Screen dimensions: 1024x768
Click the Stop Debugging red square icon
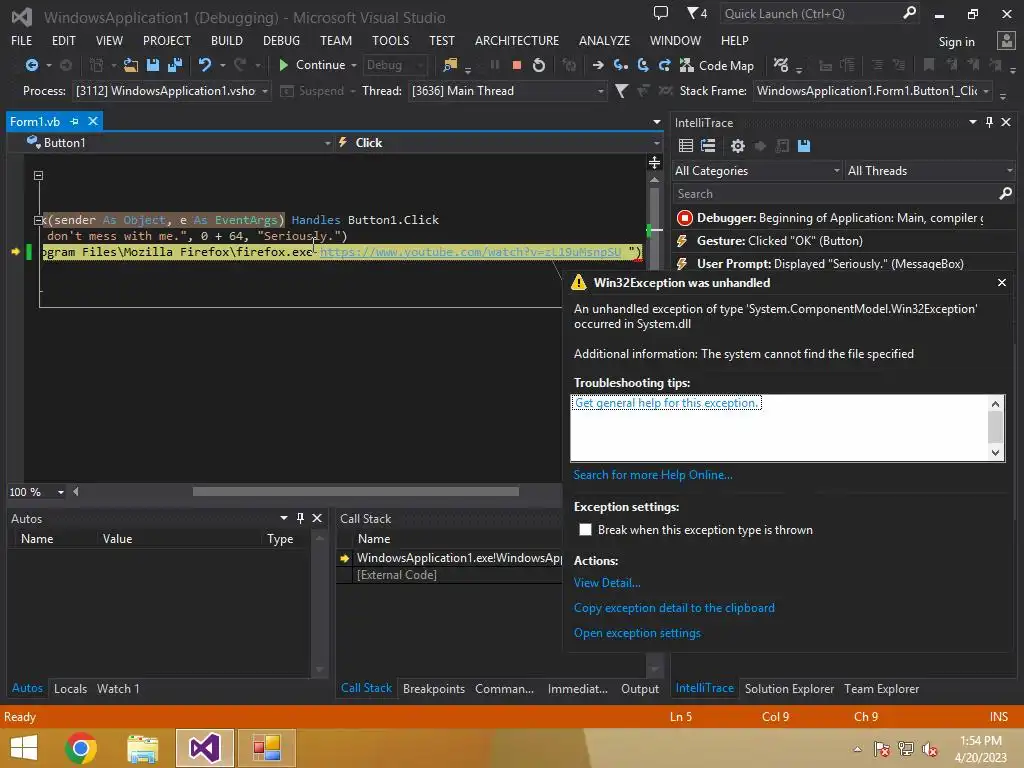pyautogui.click(x=517, y=65)
